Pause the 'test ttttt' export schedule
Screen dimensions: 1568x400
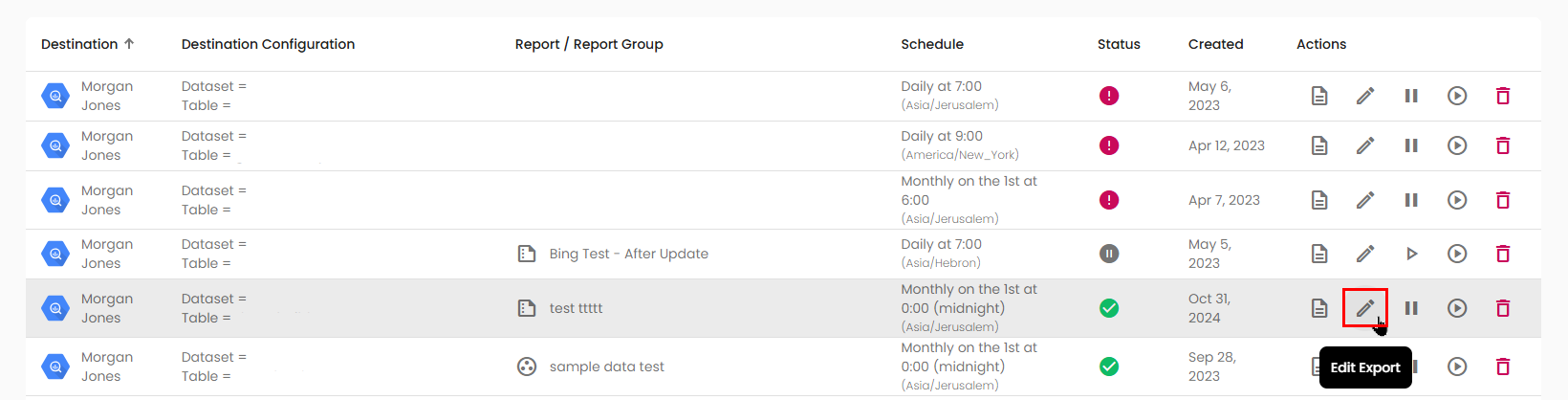(x=1410, y=308)
